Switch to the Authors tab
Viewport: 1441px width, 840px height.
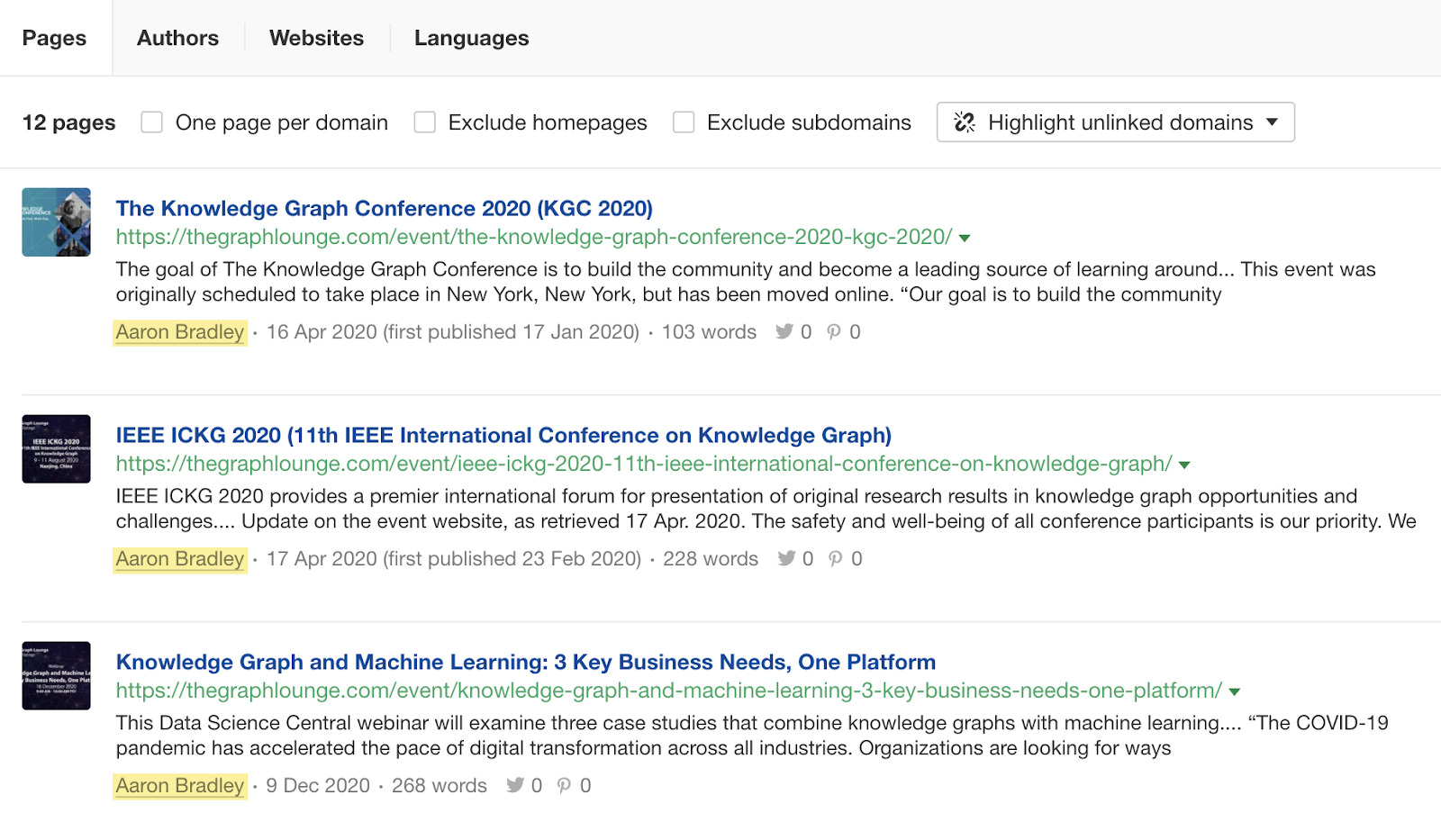(177, 38)
